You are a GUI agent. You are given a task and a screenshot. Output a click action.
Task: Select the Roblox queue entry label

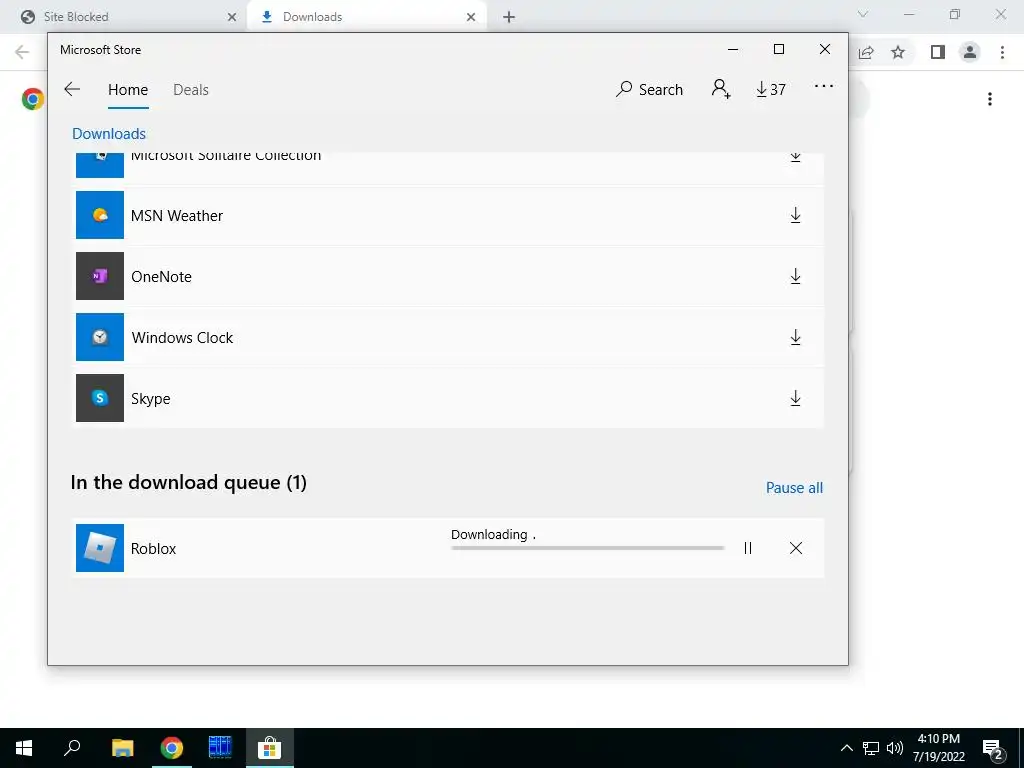pyautogui.click(x=153, y=549)
